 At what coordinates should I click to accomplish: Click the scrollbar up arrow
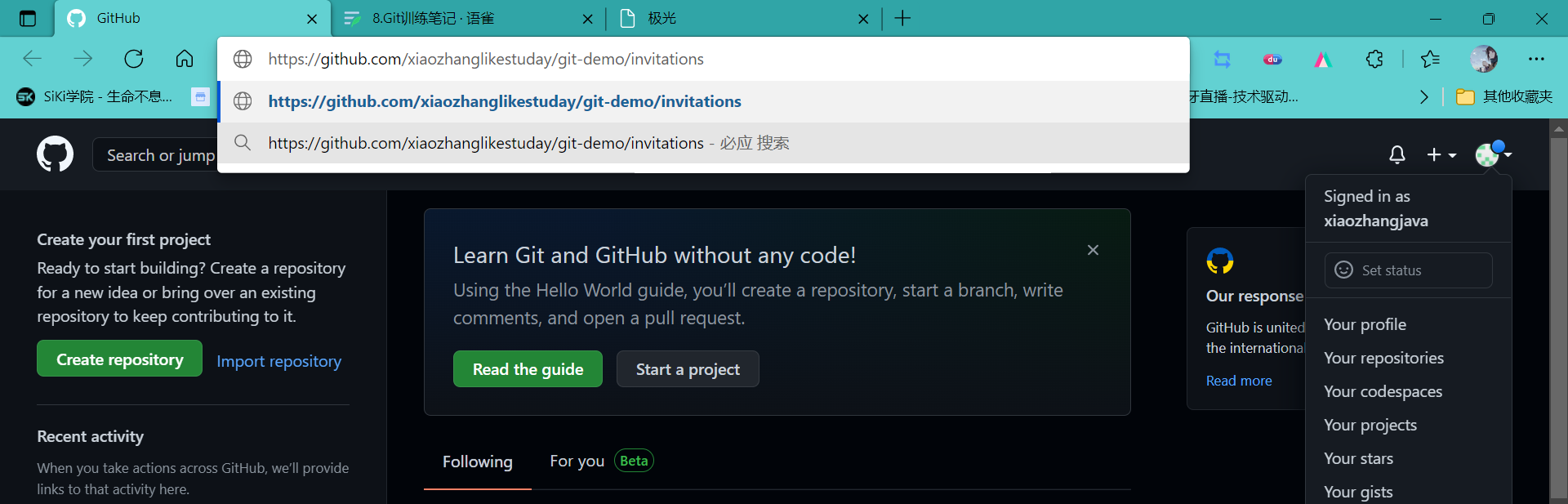1558,128
